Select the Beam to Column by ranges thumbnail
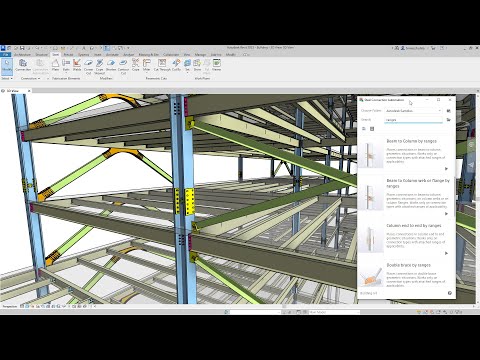480x360 pixels. (371, 155)
